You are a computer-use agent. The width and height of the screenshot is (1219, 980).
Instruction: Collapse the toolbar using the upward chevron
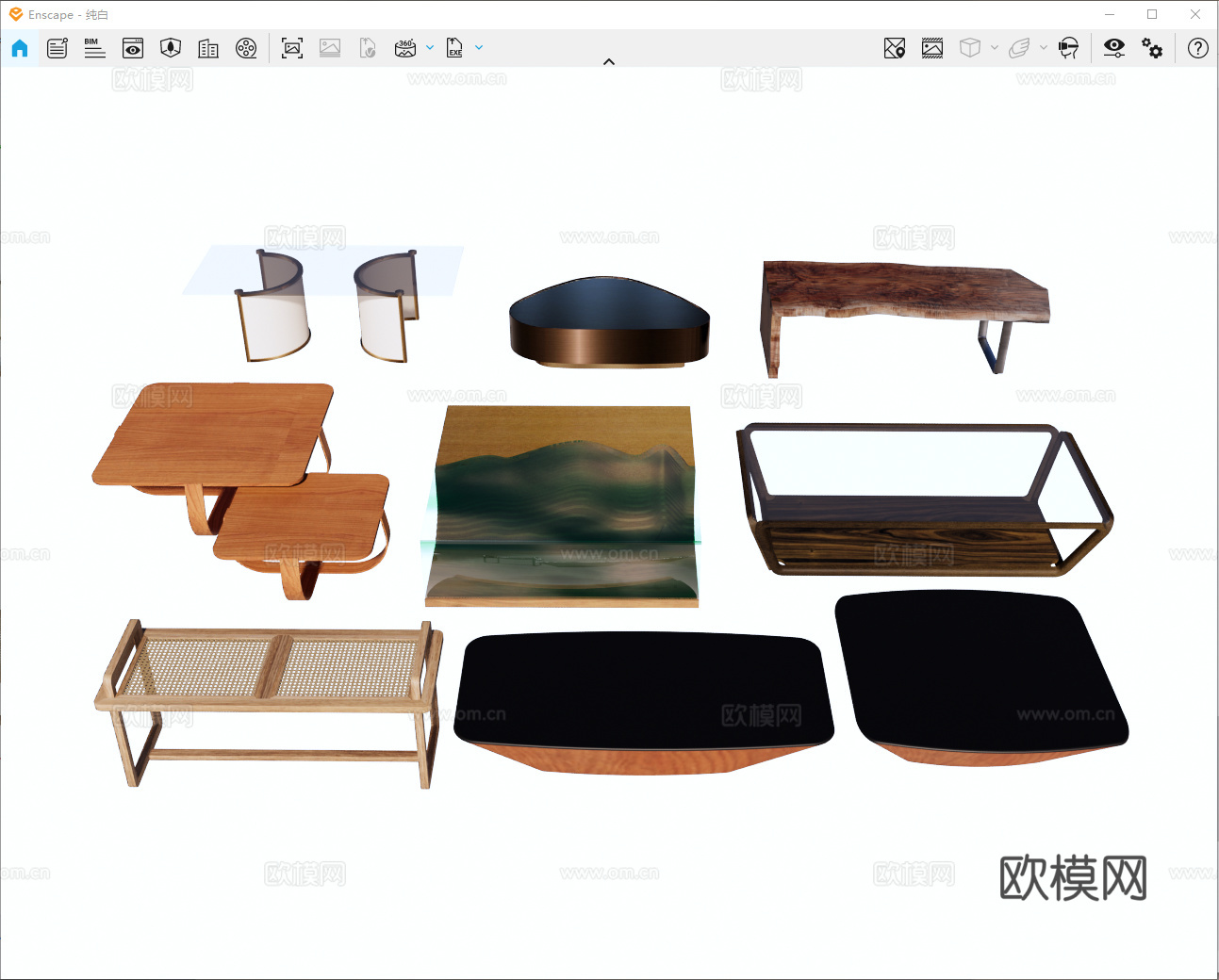click(x=609, y=62)
